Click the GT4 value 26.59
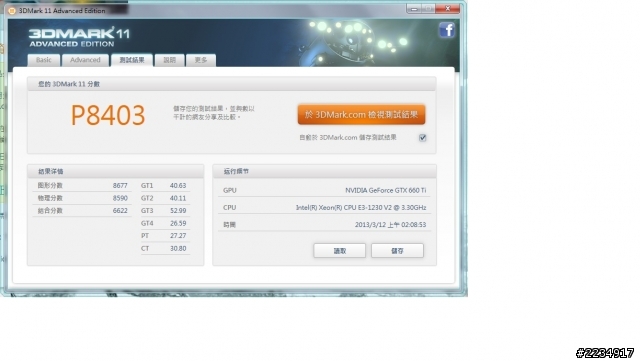 click(178, 223)
